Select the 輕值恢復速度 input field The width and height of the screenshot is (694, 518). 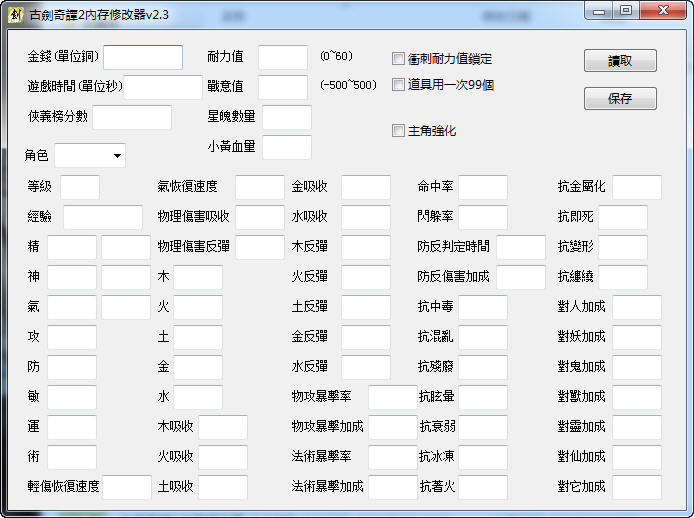(x=127, y=487)
